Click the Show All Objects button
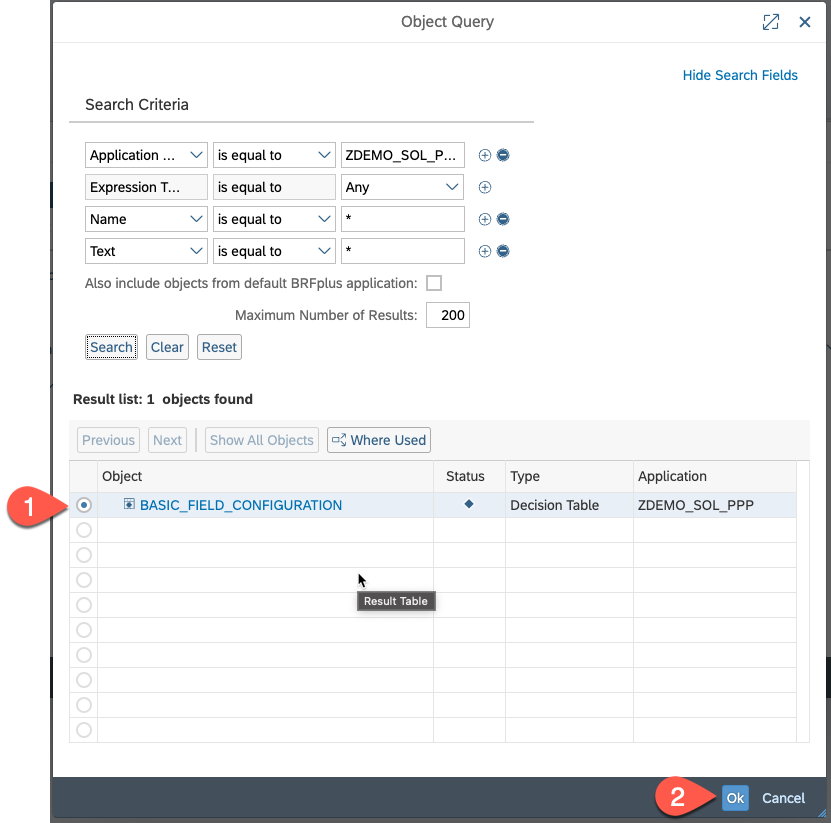 [x=262, y=440]
